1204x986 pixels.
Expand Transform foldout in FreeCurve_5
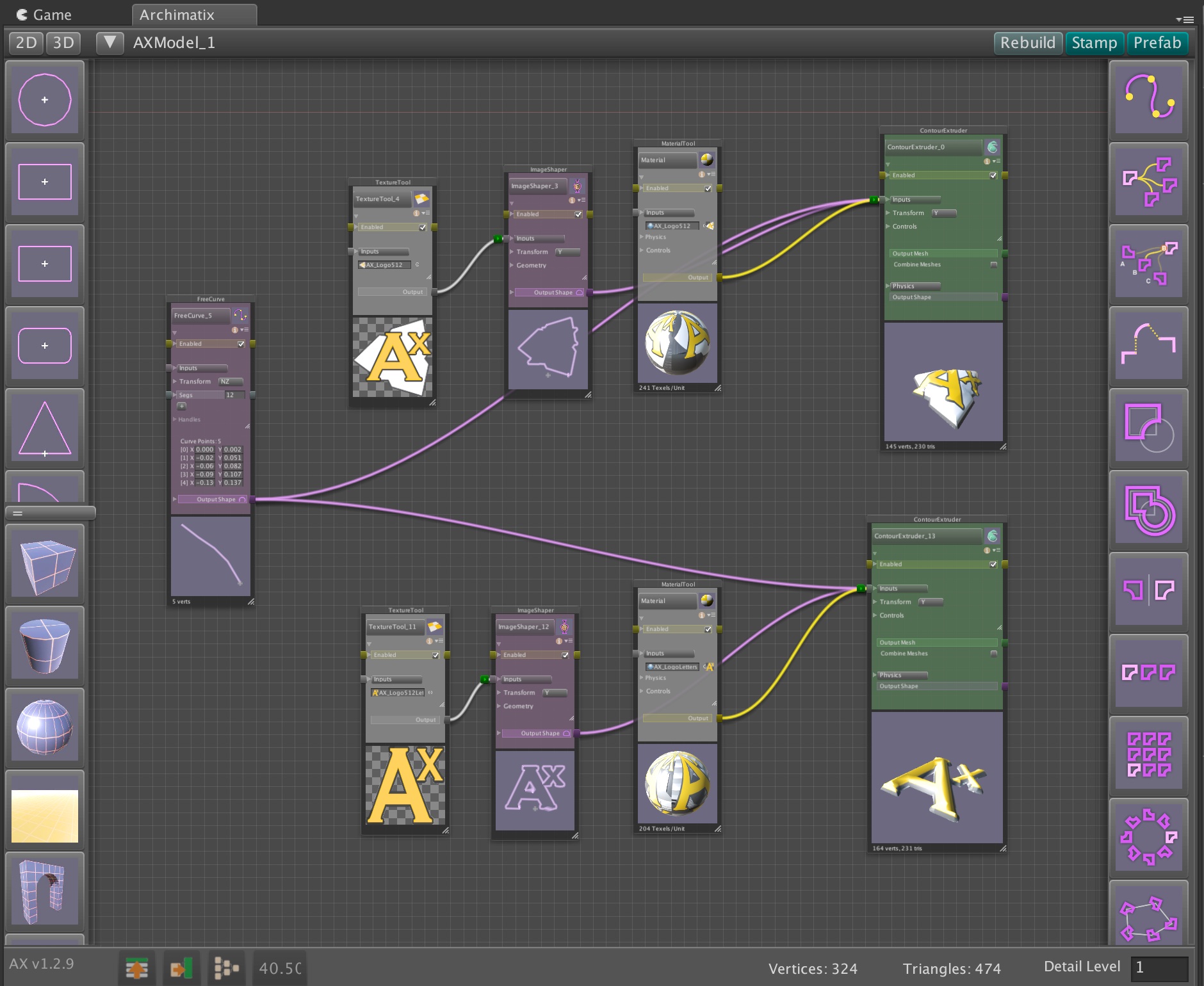pos(175,382)
